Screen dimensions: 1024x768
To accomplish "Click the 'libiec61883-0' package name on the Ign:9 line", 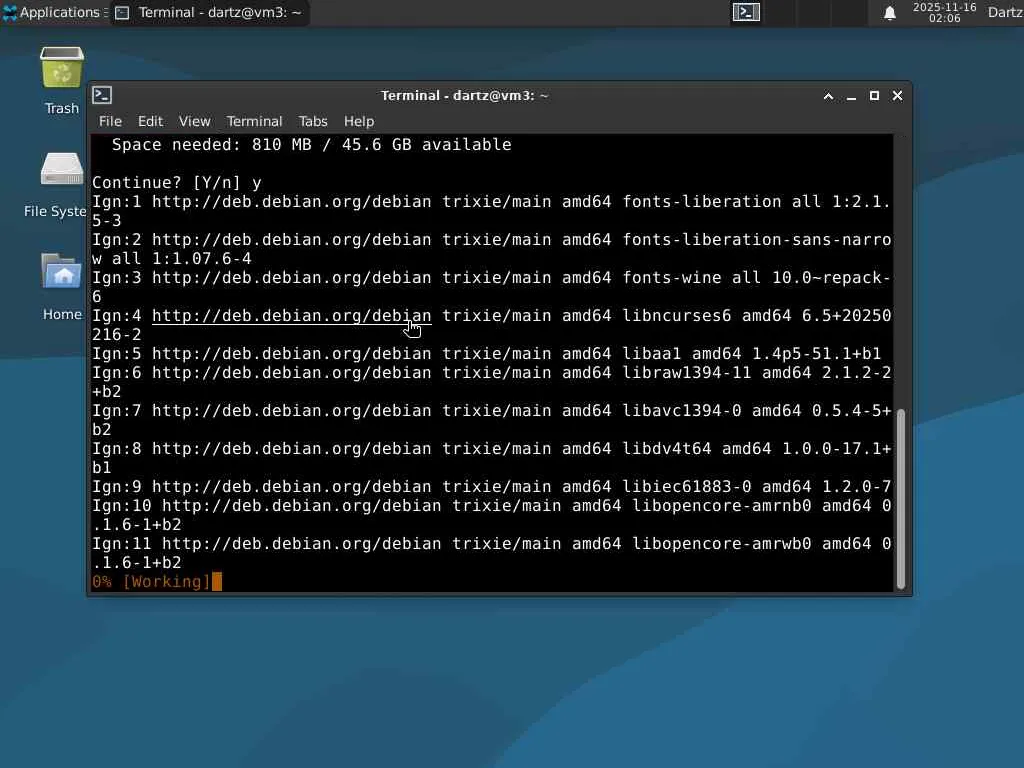I will 686,487.
